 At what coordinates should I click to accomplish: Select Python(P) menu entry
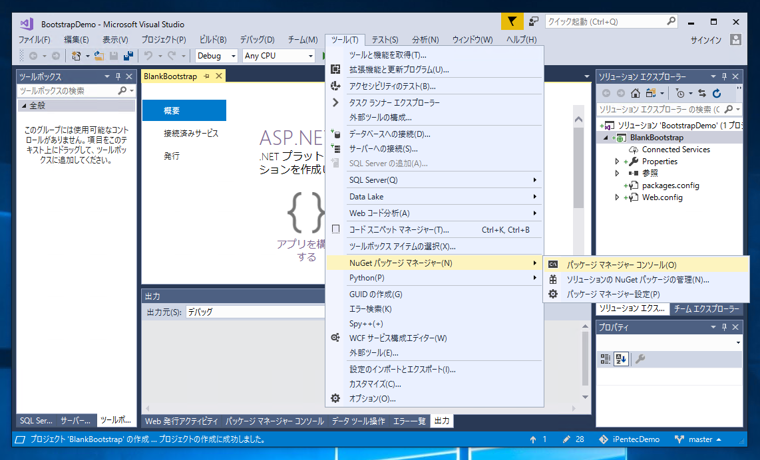click(x=435, y=277)
